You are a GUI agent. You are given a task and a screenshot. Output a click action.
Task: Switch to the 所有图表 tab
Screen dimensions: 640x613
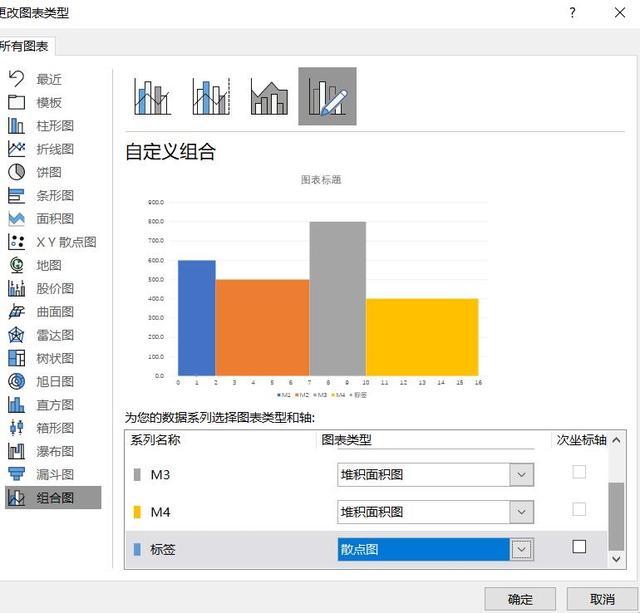pyautogui.click(x=25, y=46)
